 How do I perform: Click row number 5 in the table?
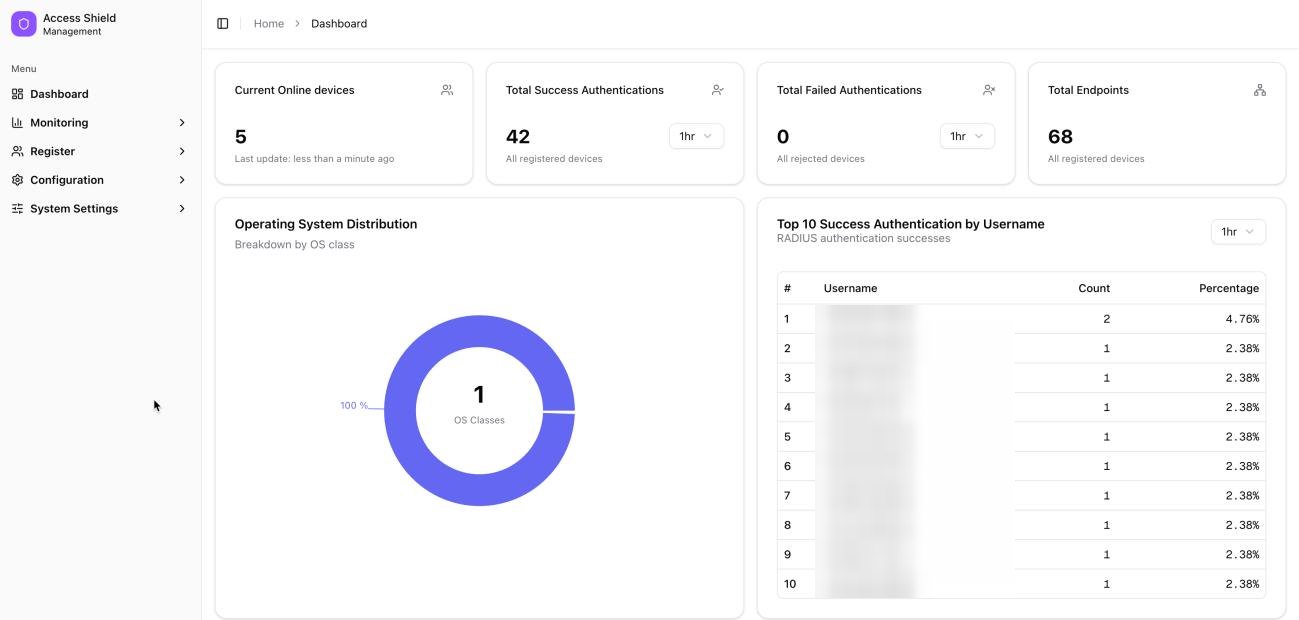(787, 437)
